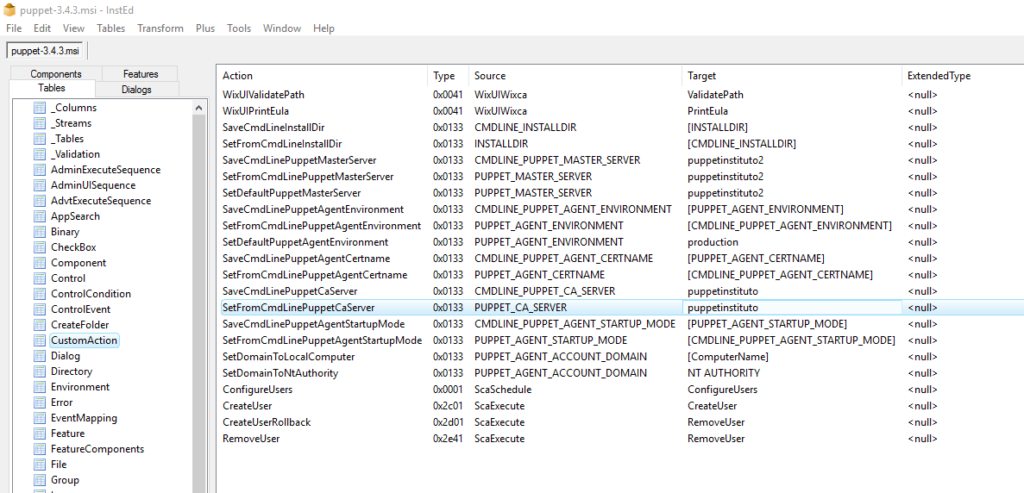Click the _Columns table icon
Screen dimensions: 1024x493
point(40,108)
